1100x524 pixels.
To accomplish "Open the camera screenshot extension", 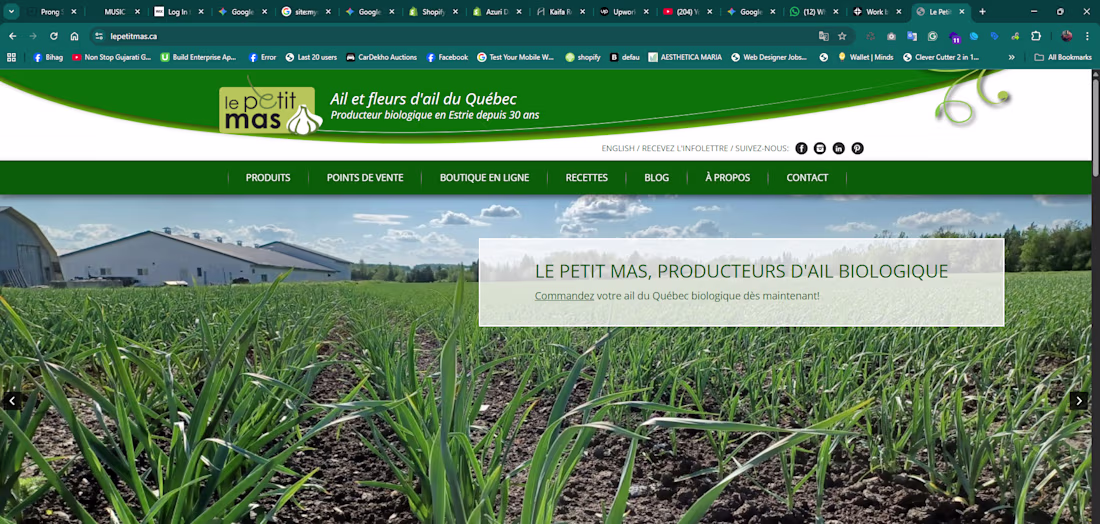I will 891,36.
